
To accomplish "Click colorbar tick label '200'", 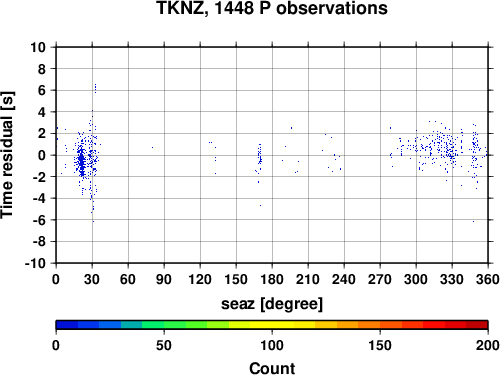I will (x=488, y=346).
